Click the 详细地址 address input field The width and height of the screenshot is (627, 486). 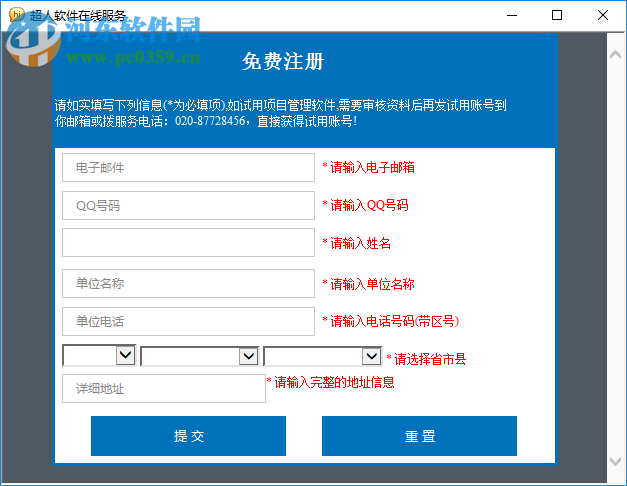164,388
